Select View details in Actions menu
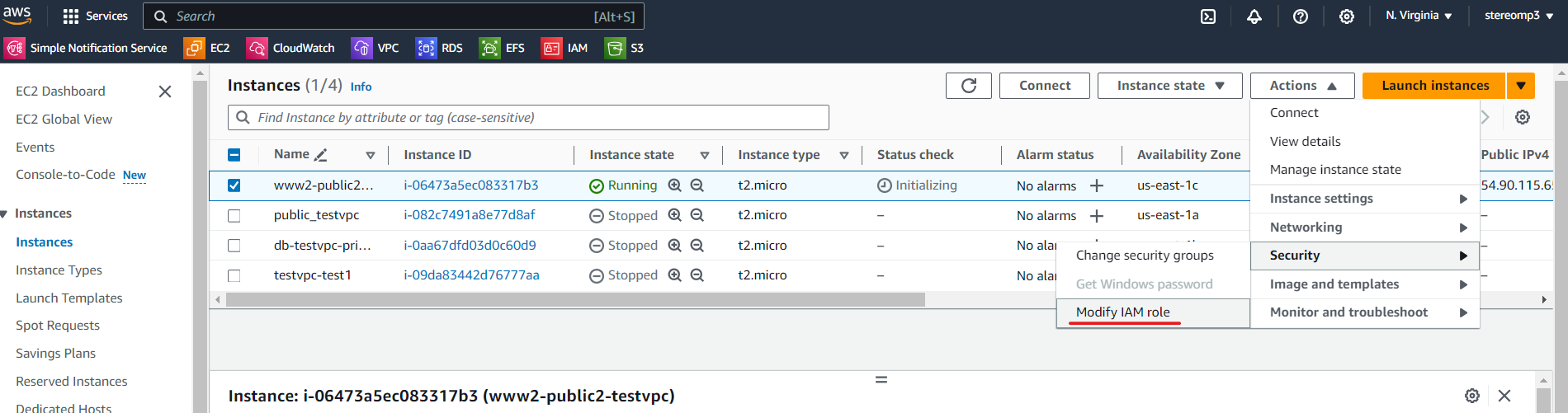 pyautogui.click(x=1364, y=142)
